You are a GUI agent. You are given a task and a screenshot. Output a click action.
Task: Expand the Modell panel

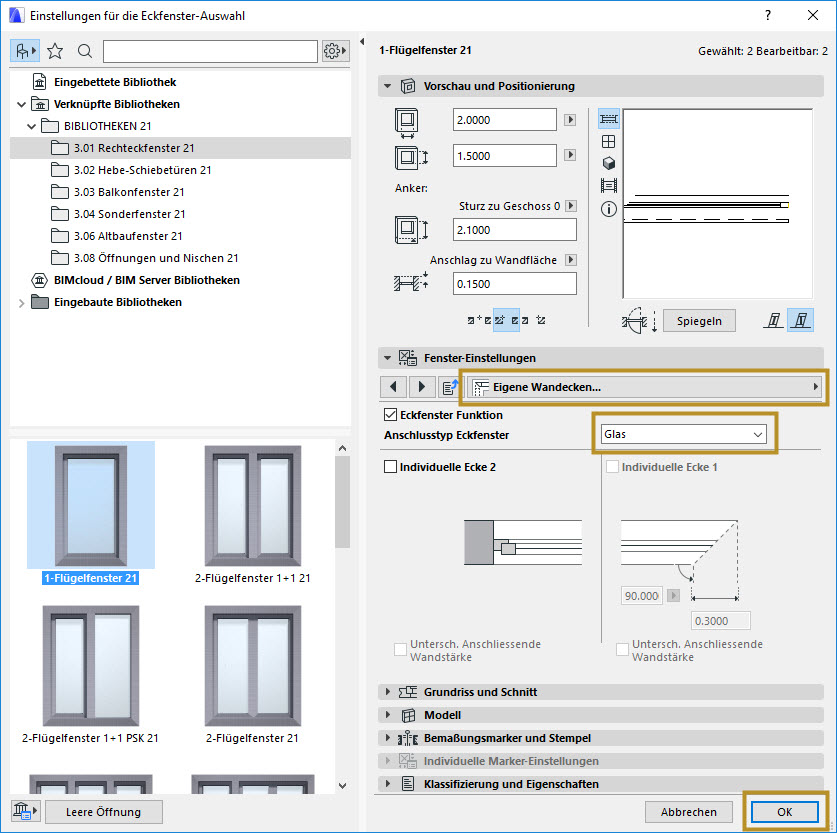click(x=388, y=715)
